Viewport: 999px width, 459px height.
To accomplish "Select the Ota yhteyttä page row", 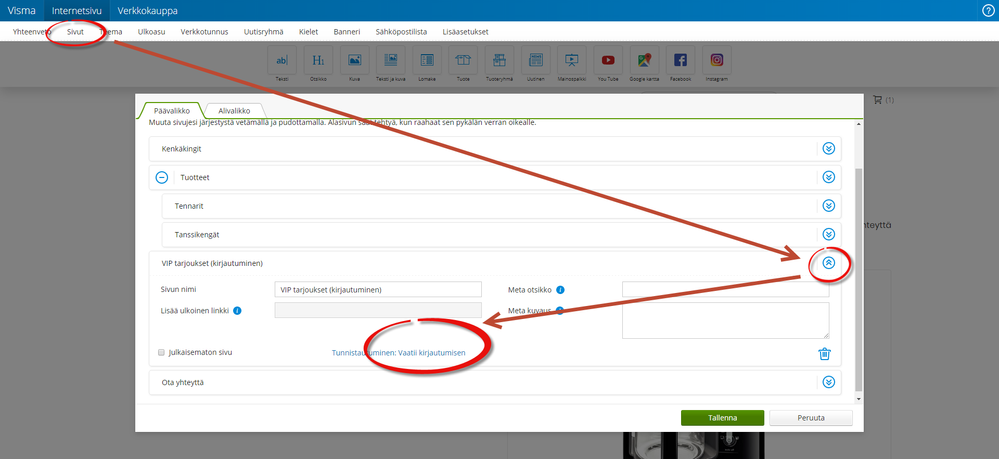I will (x=495, y=382).
